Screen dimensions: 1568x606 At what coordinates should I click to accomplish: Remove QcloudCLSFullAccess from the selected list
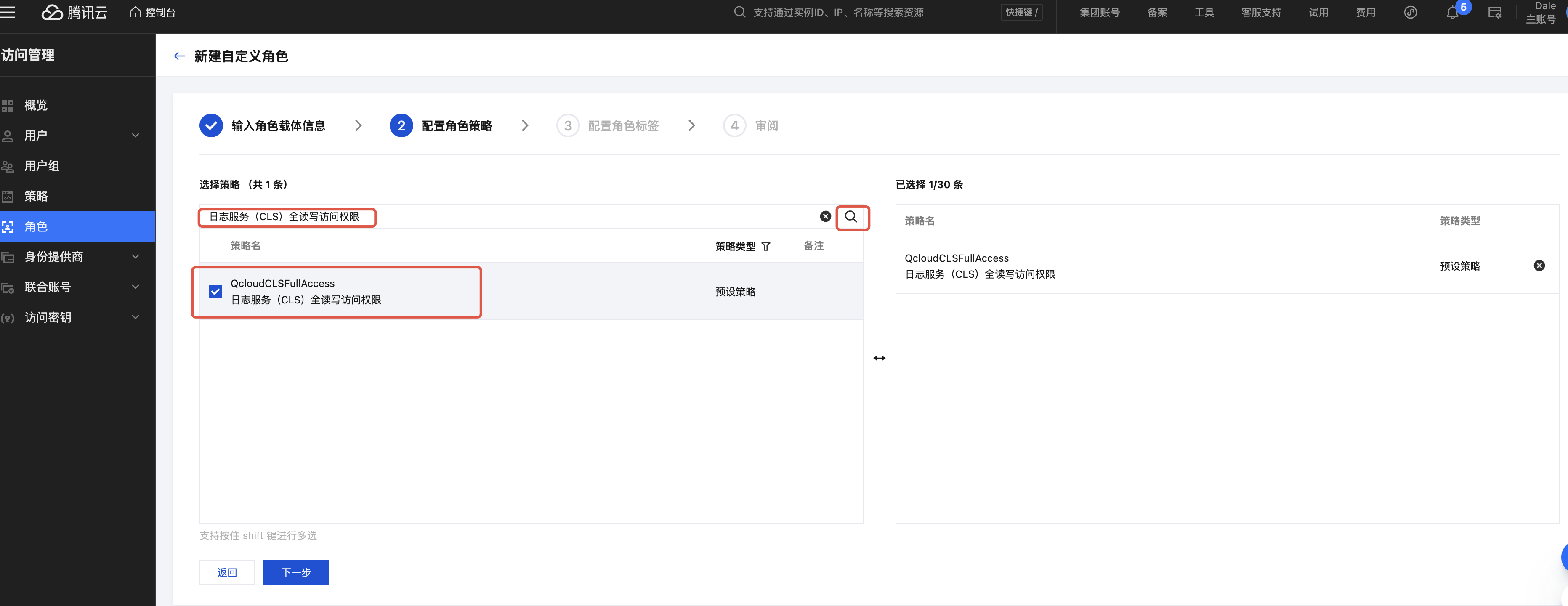click(1539, 265)
